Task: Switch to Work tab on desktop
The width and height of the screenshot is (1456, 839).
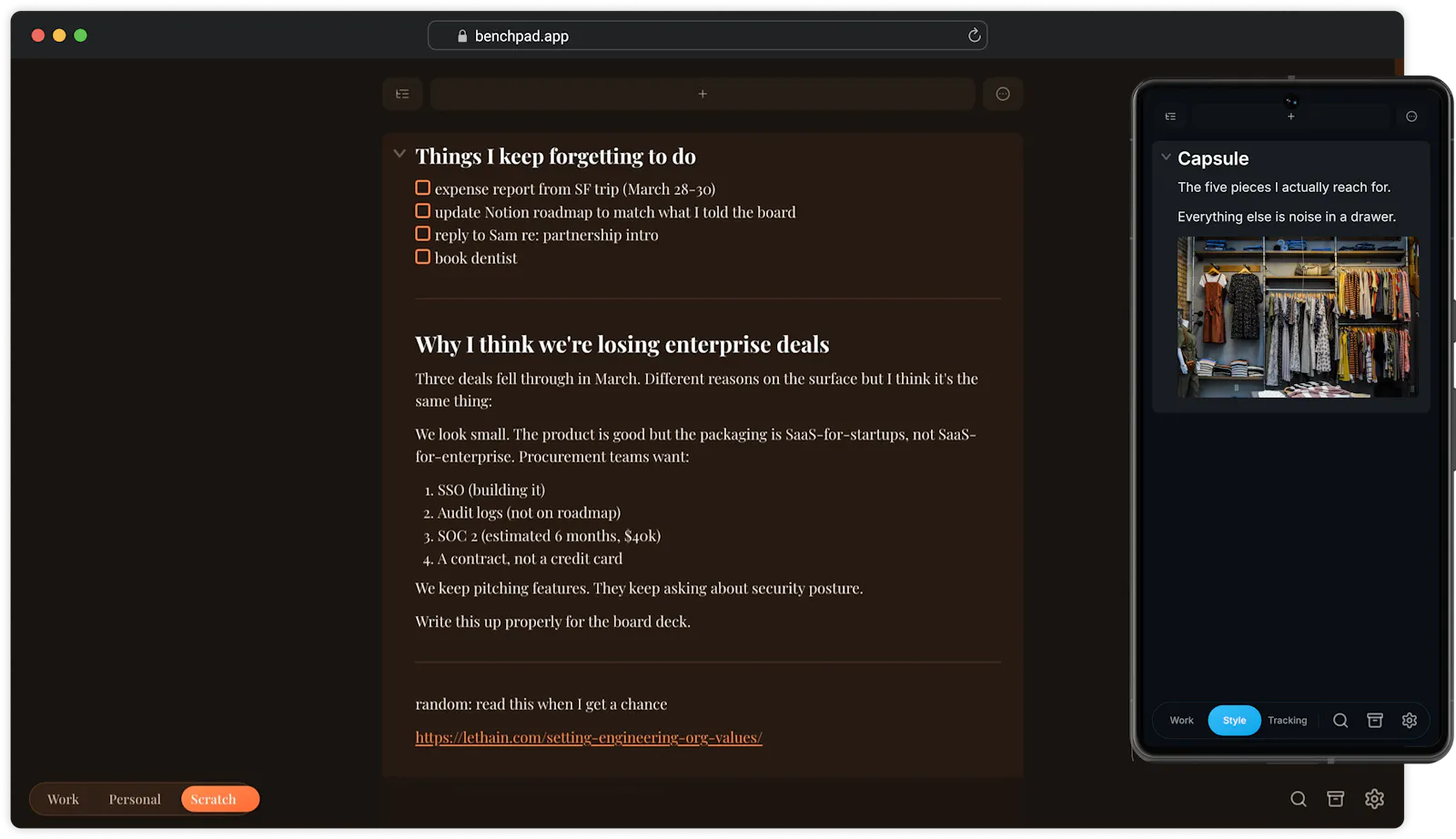Action: click(x=63, y=799)
